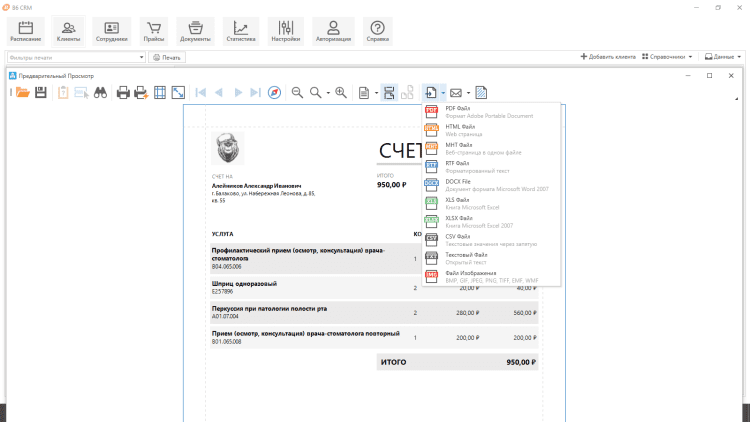Open the Клиенты section
This screenshot has width=750, height=422.
click(68, 31)
